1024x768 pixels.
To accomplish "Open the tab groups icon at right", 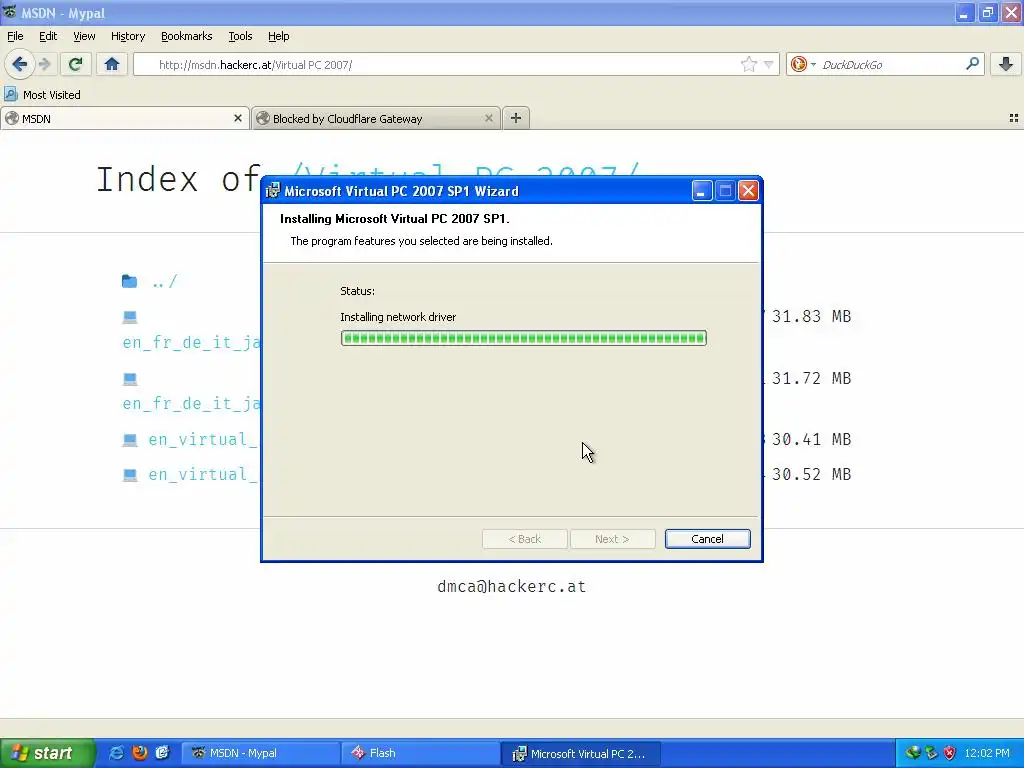I will [1014, 118].
